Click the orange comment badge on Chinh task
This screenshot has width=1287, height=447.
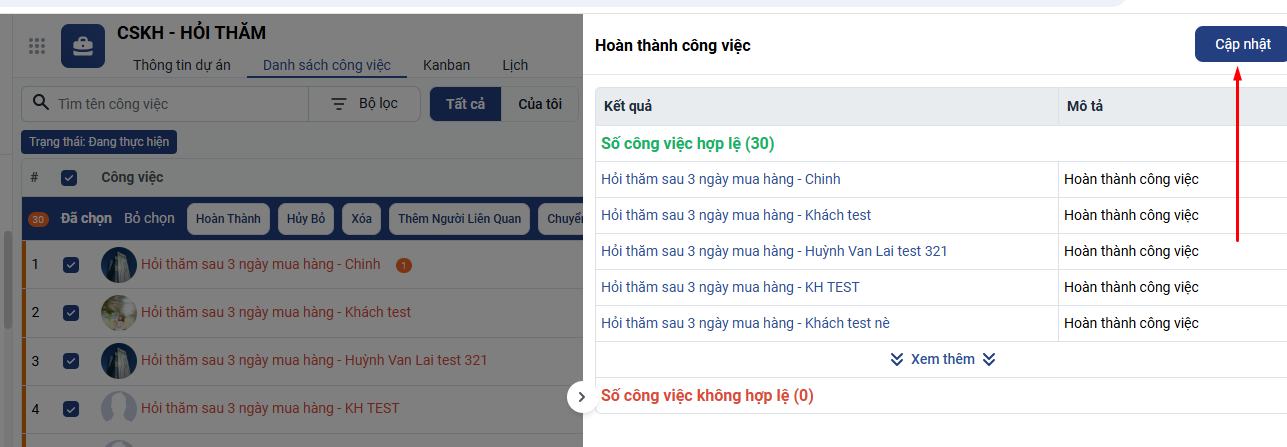pyautogui.click(x=404, y=265)
